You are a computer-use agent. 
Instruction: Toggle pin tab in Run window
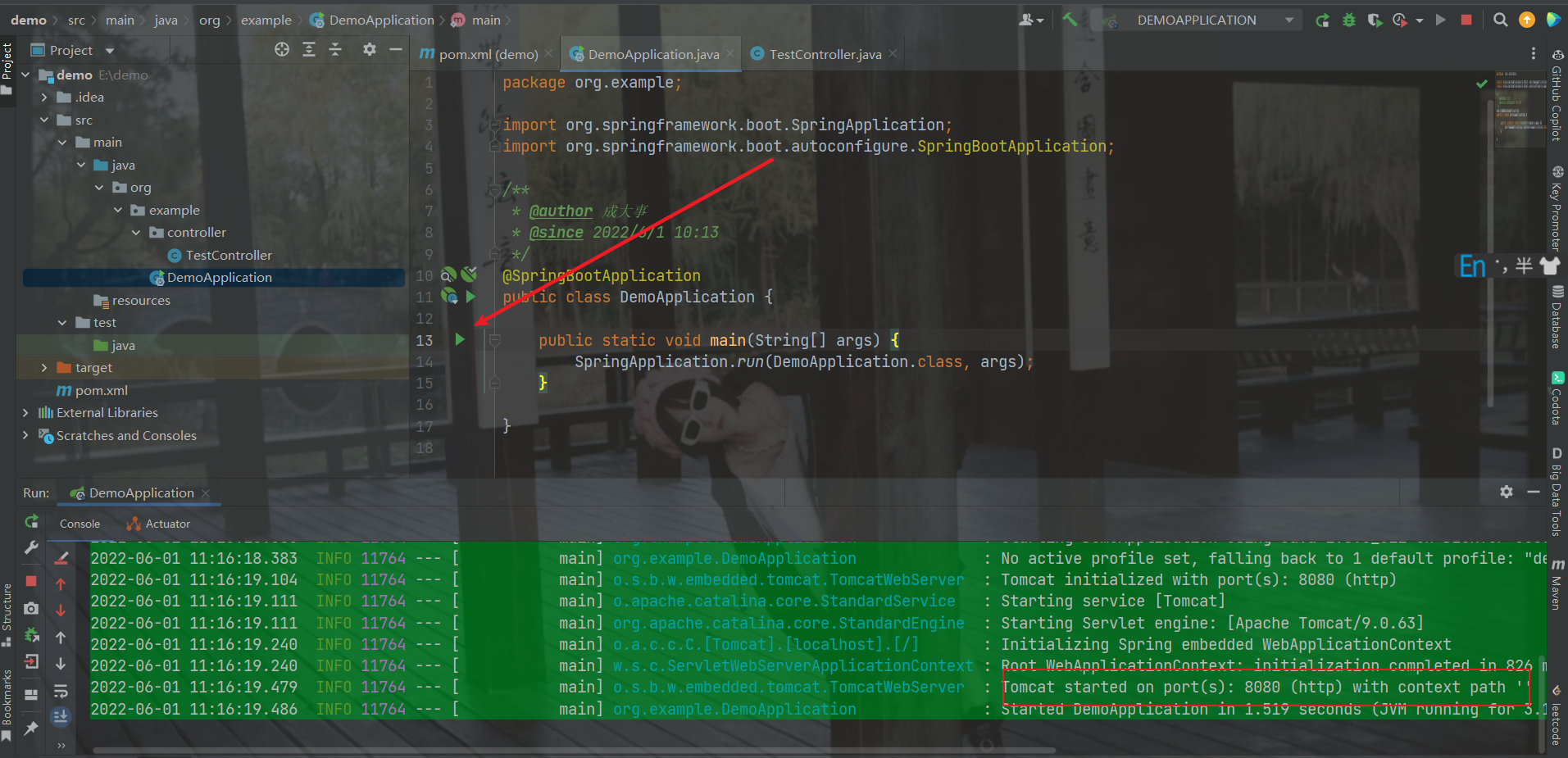tap(31, 728)
